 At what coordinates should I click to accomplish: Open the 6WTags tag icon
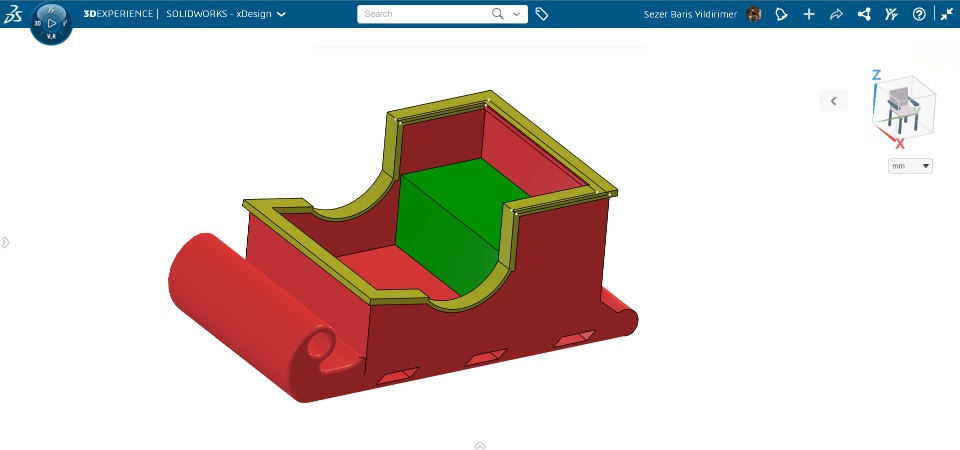click(x=541, y=13)
